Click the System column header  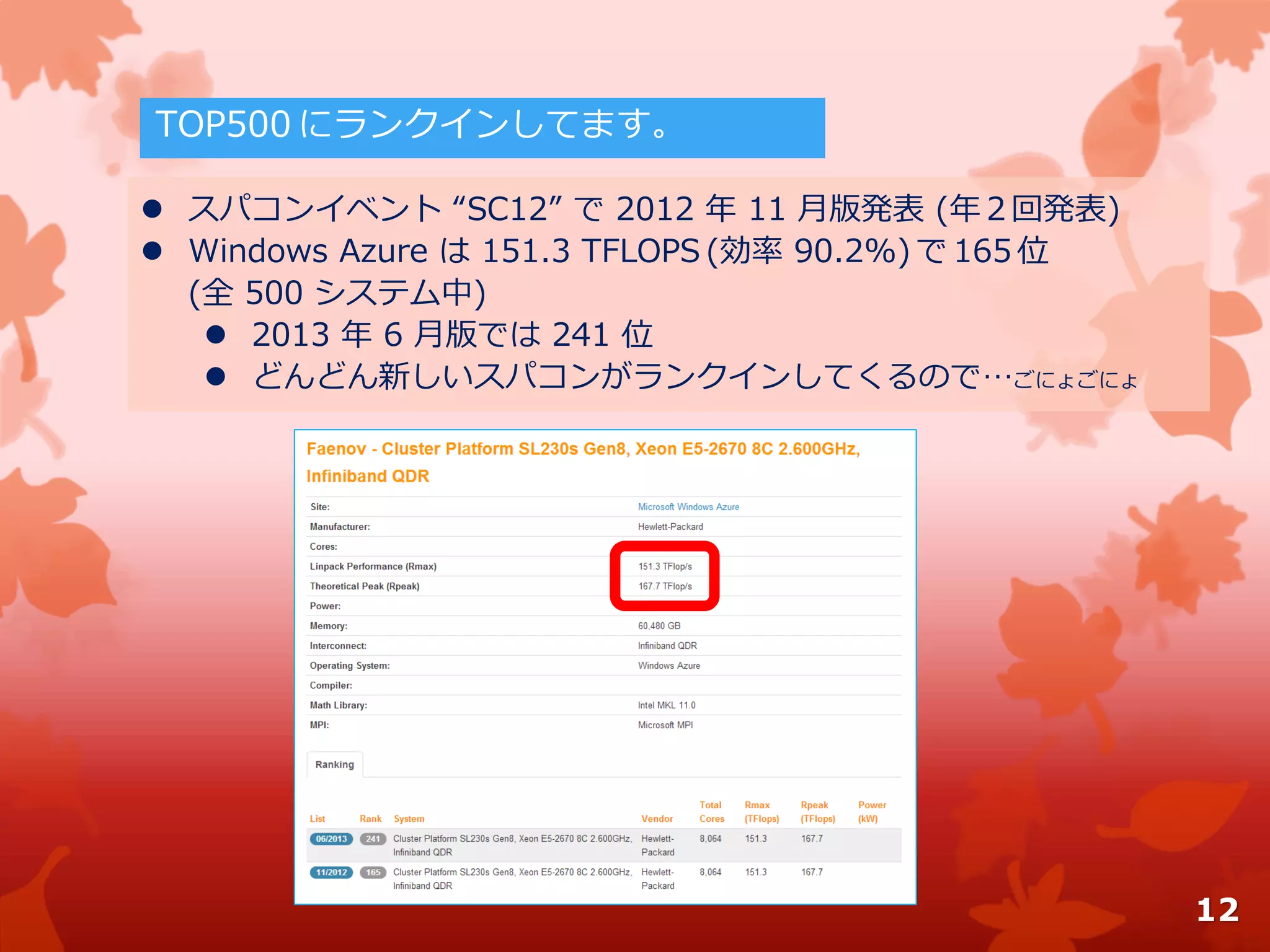click(x=409, y=819)
